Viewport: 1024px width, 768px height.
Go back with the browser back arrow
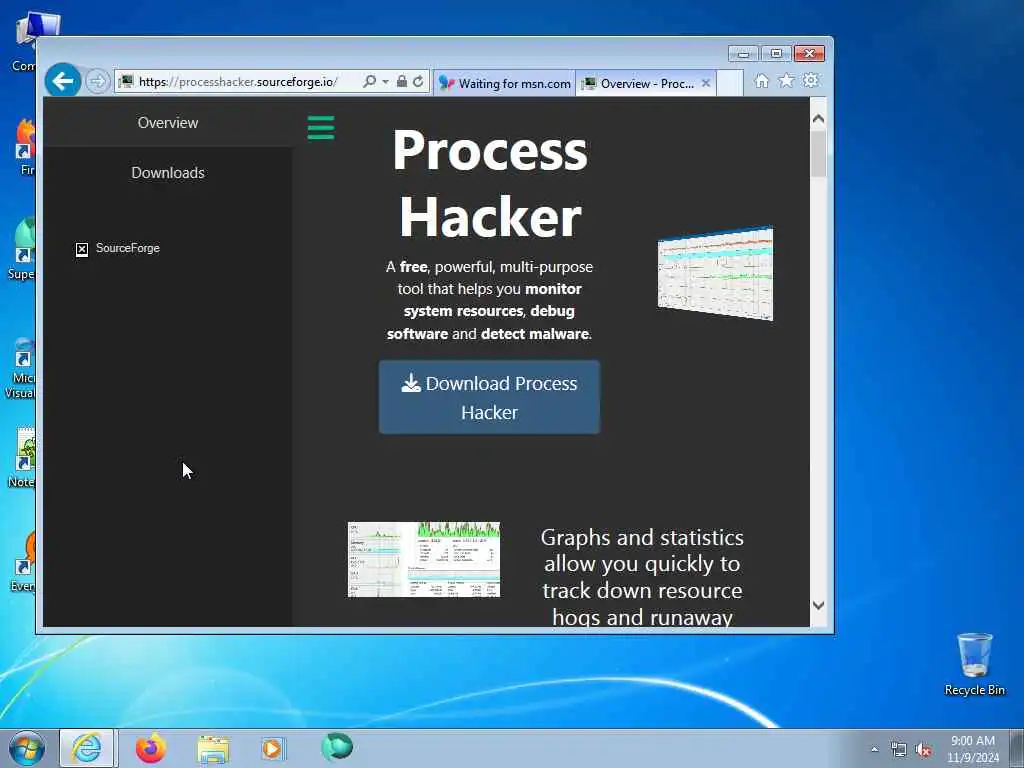tap(63, 81)
